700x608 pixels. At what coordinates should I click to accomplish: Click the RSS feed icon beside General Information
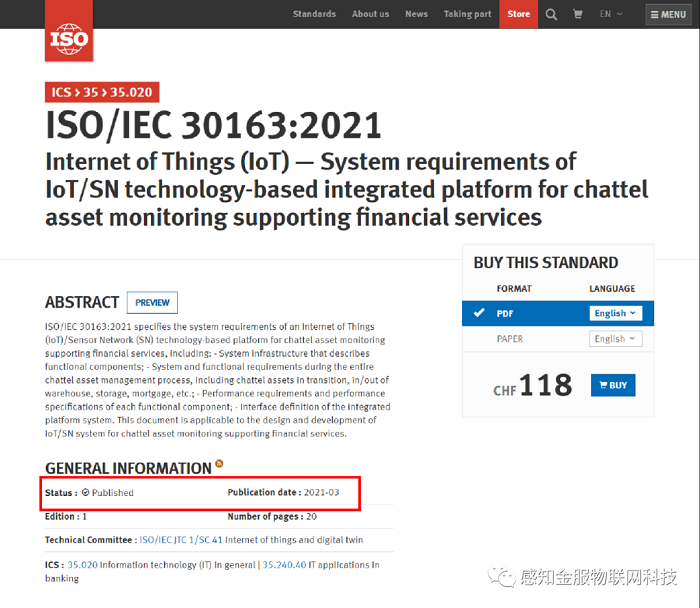(x=219, y=465)
